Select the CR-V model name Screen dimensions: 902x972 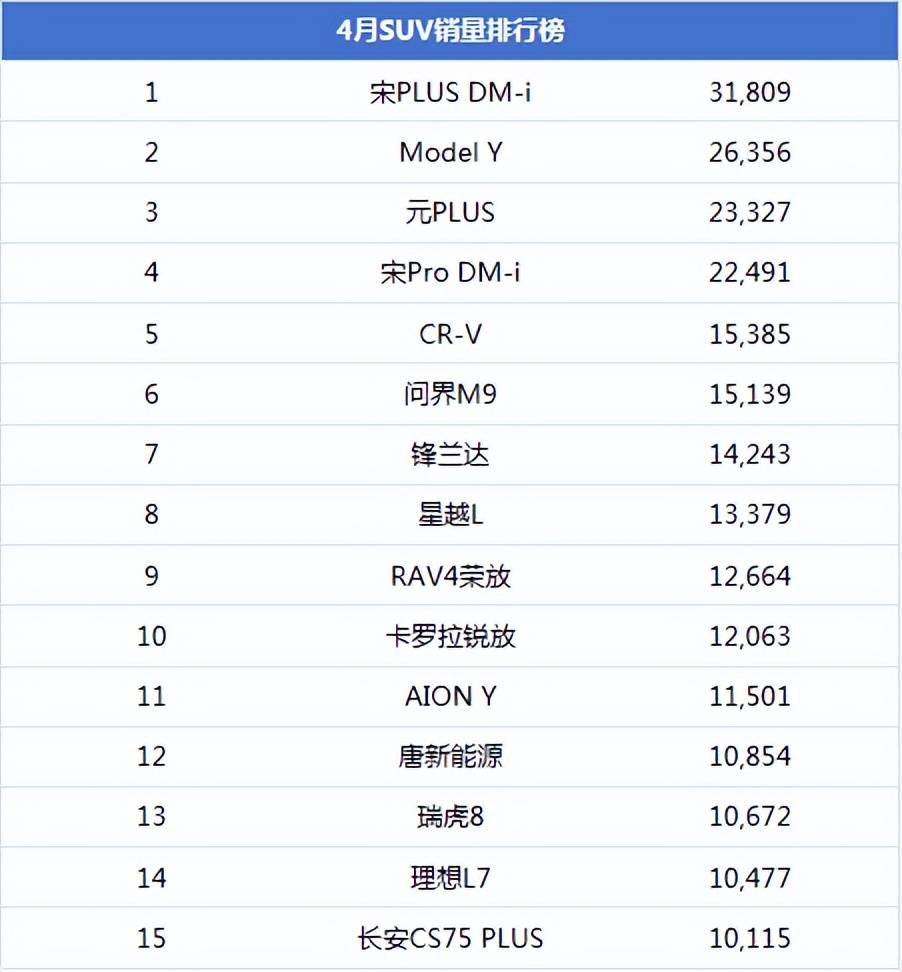click(x=450, y=334)
